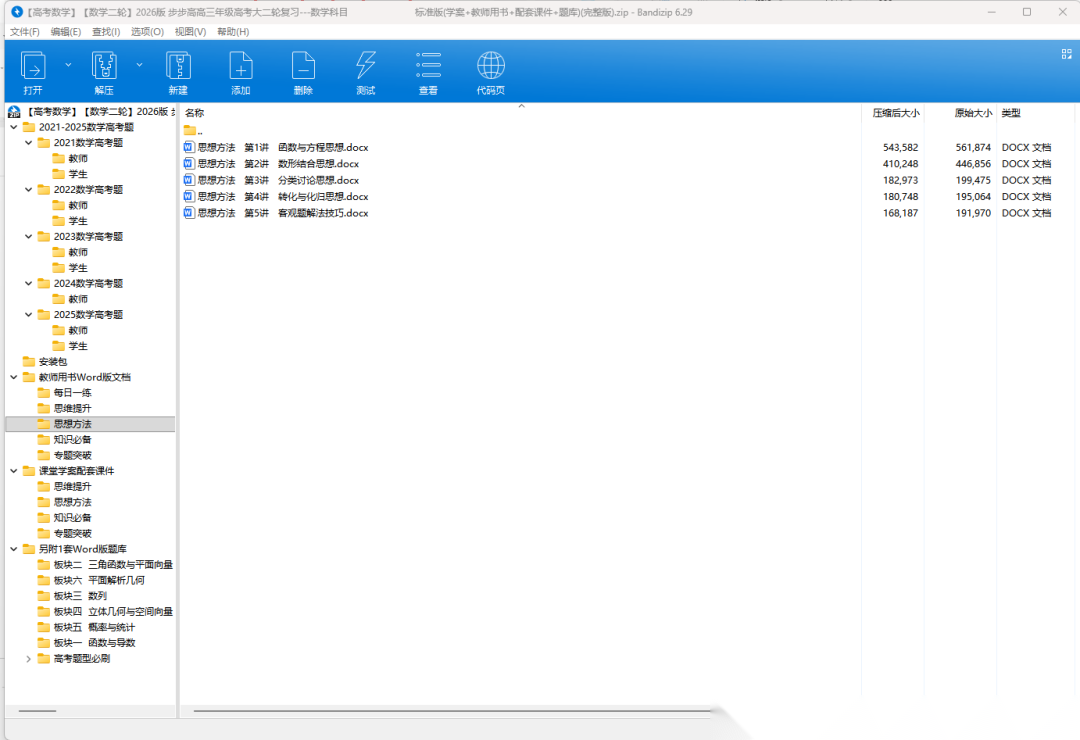Image resolution: width=1080 pixels, height=740 pixels.
Task: Open the 选项(O) menu
Action: [x=147, y=32]
